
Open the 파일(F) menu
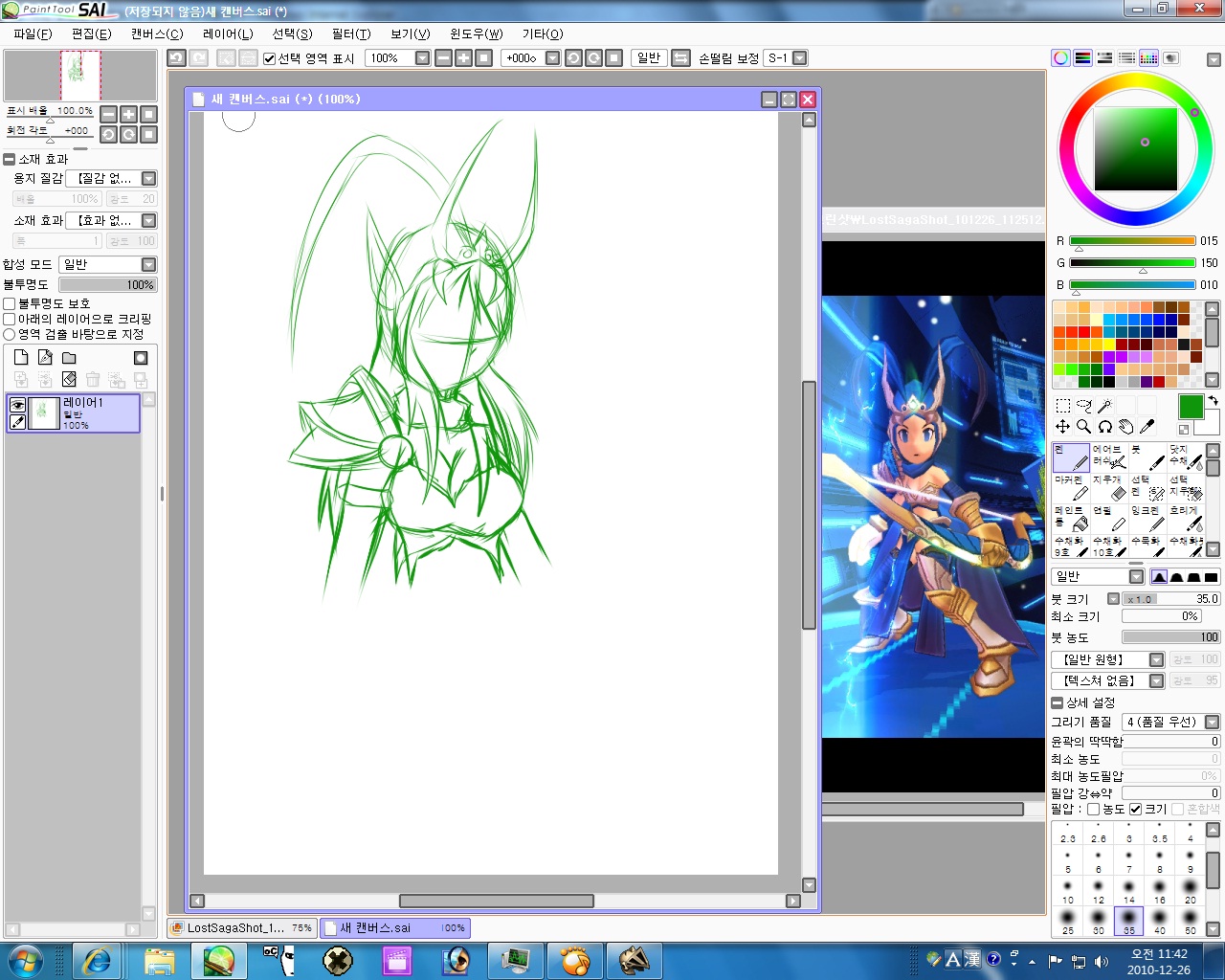33,33
